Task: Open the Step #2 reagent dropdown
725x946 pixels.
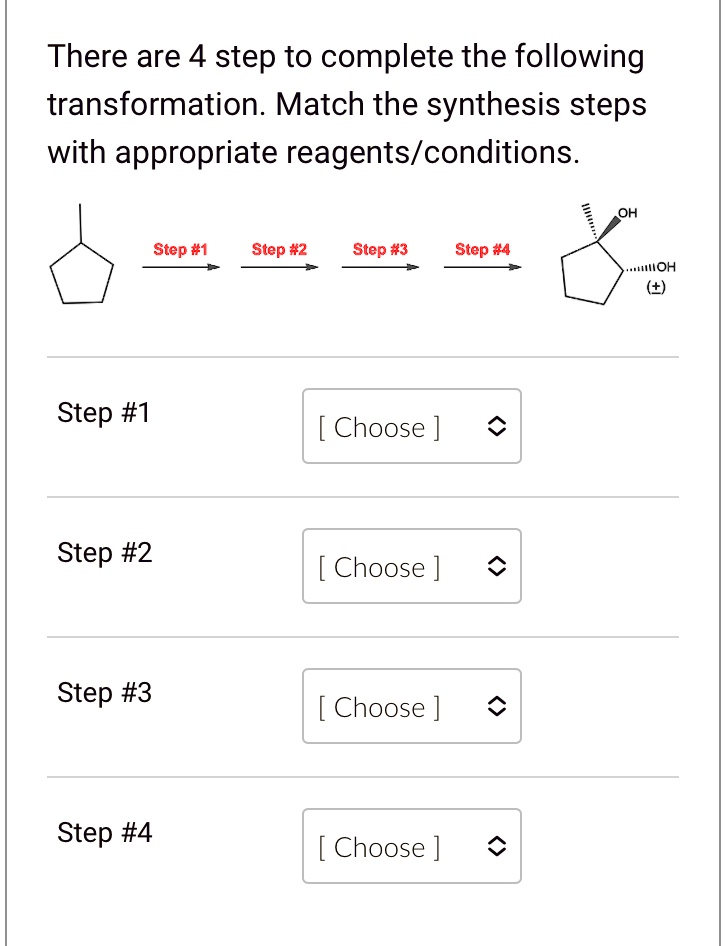Action: click(x=411, y=566)
